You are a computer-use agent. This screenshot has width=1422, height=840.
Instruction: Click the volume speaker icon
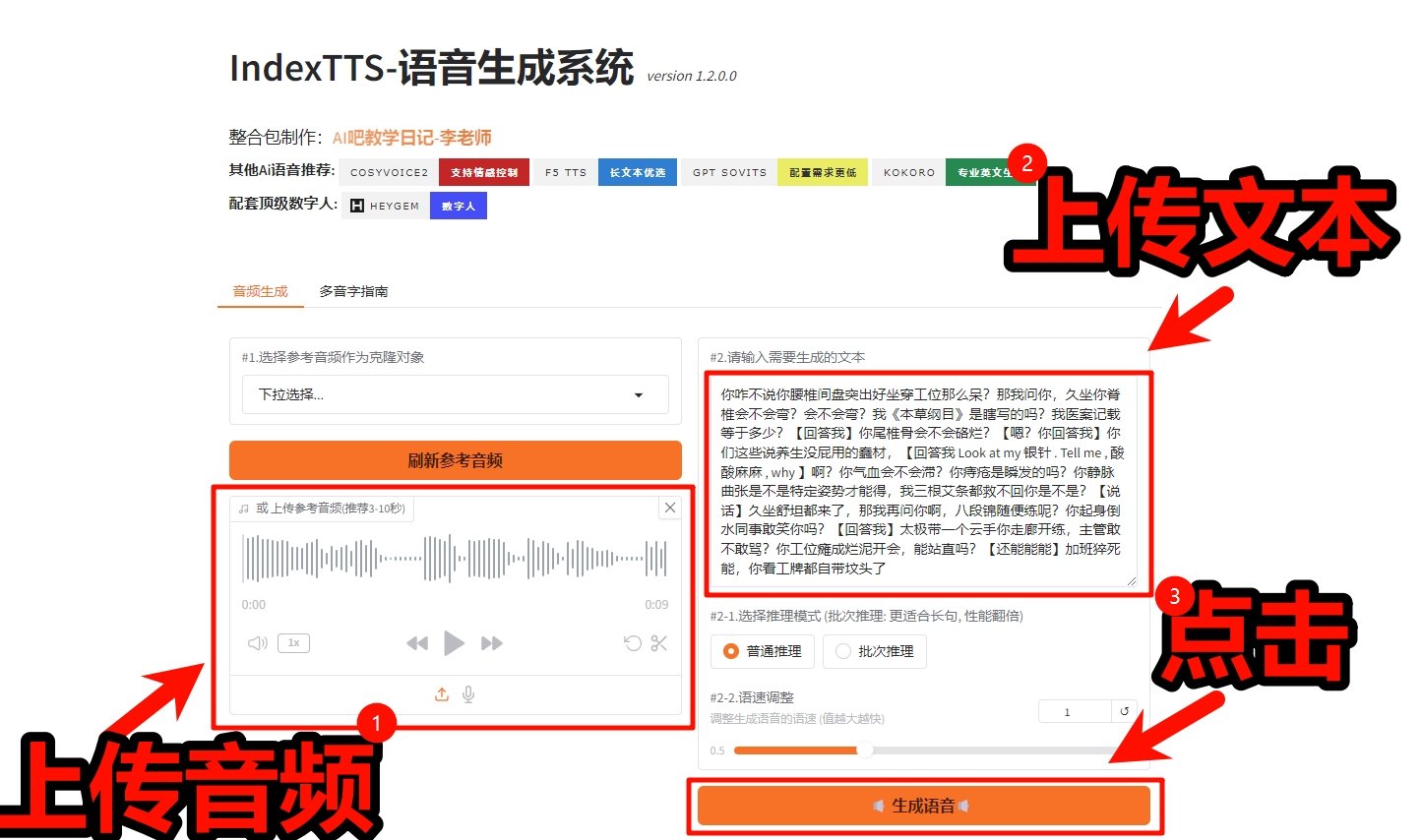coord(257,642)
